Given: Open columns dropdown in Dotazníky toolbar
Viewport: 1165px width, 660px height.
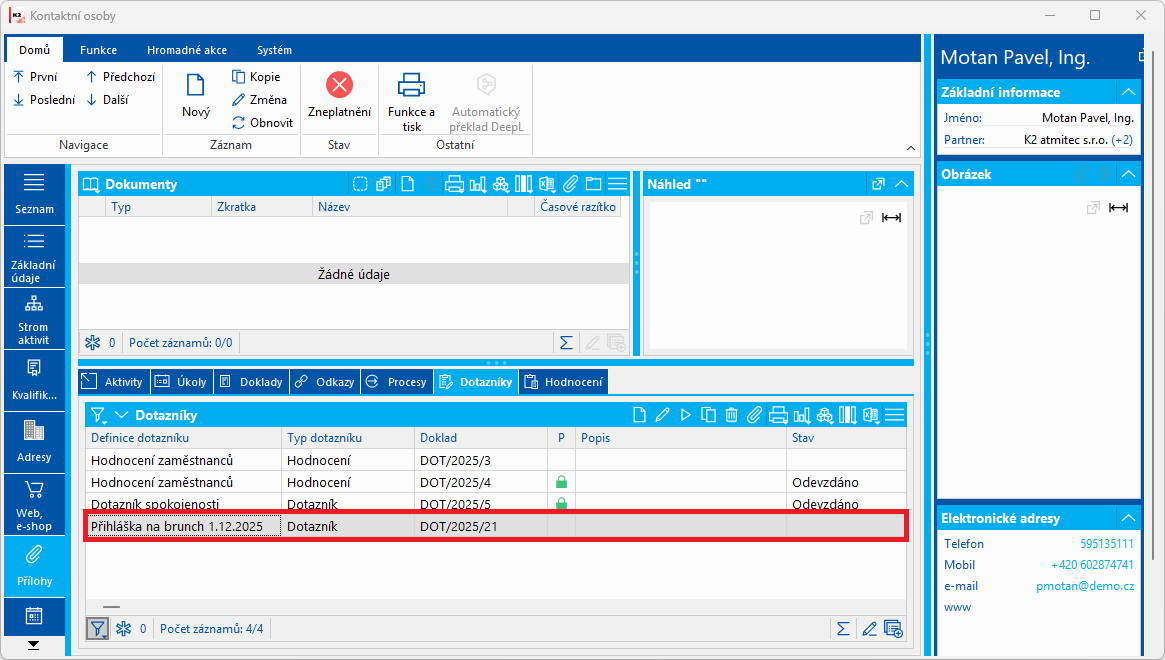Looking at the screenshot, I should tap(847, 415).
